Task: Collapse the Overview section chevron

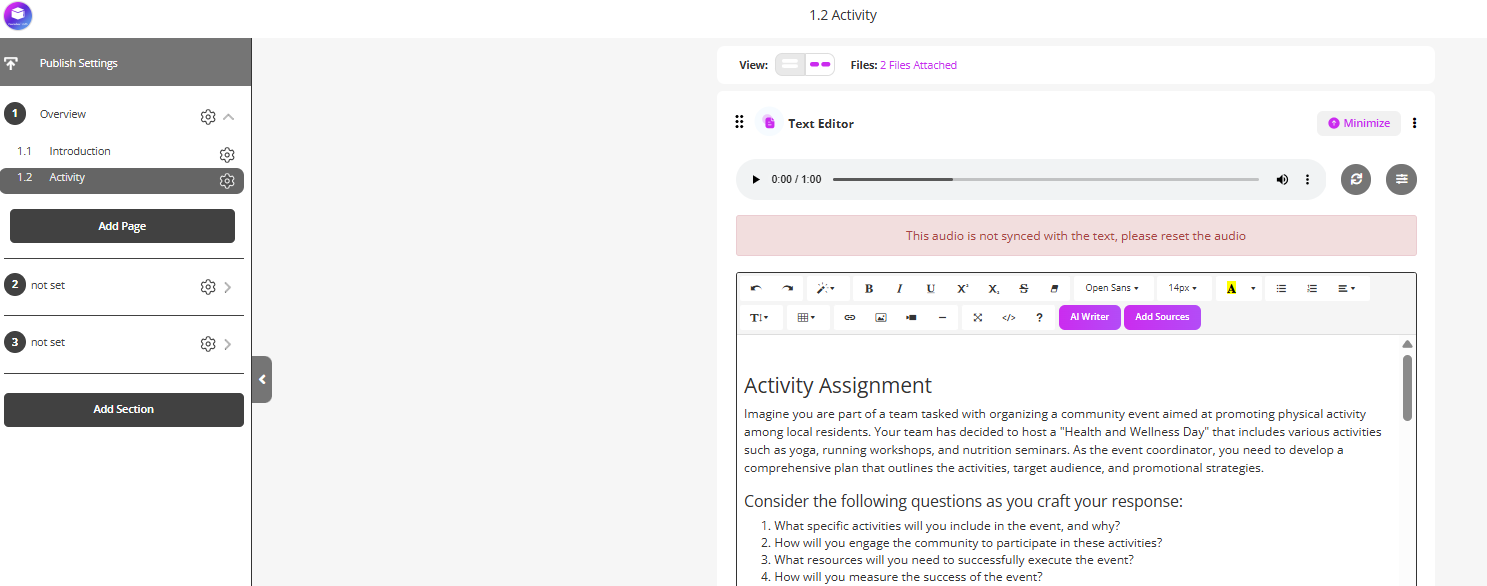Action: (229, 117)
